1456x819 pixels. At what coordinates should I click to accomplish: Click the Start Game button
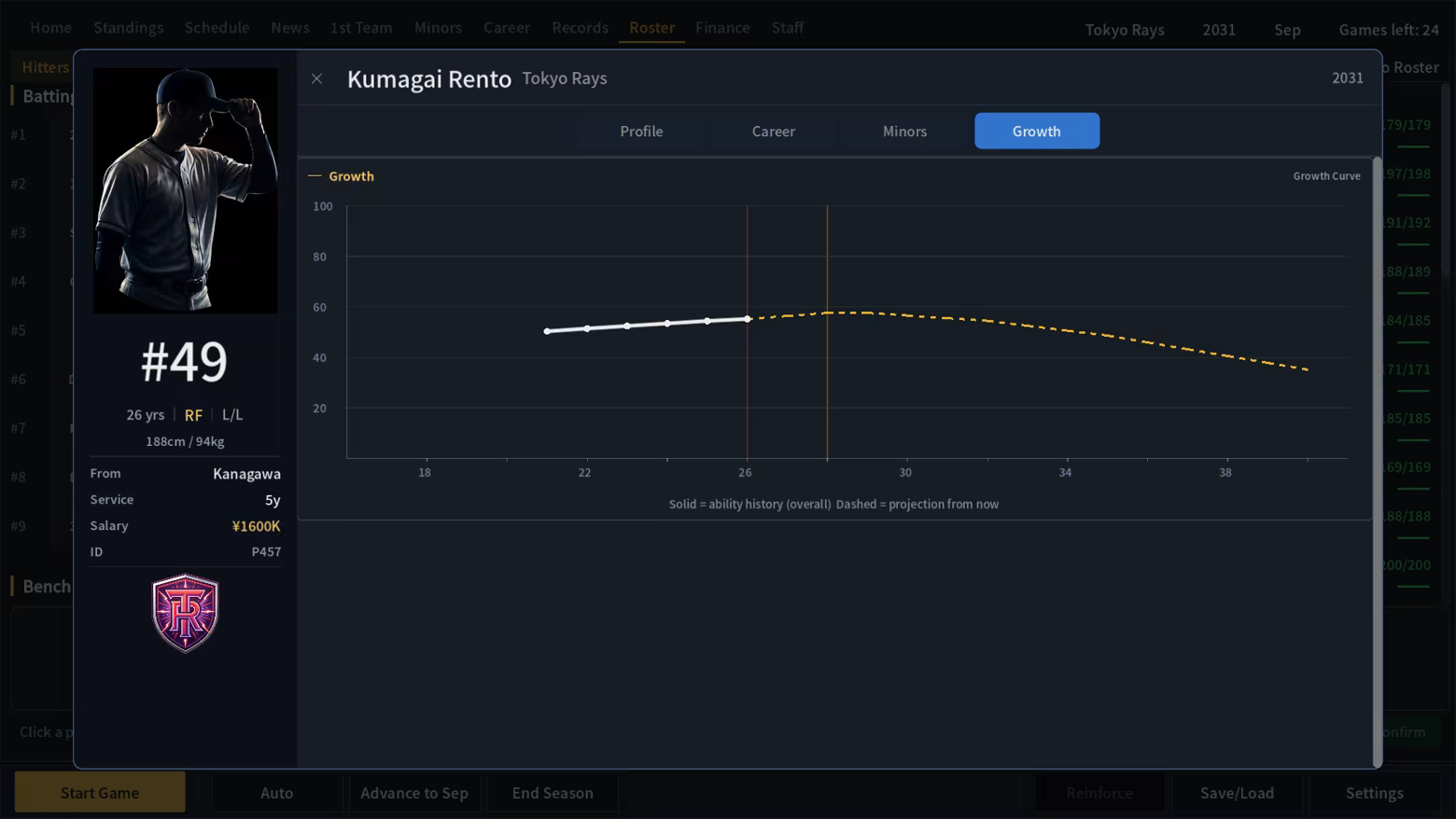(100, 793)
